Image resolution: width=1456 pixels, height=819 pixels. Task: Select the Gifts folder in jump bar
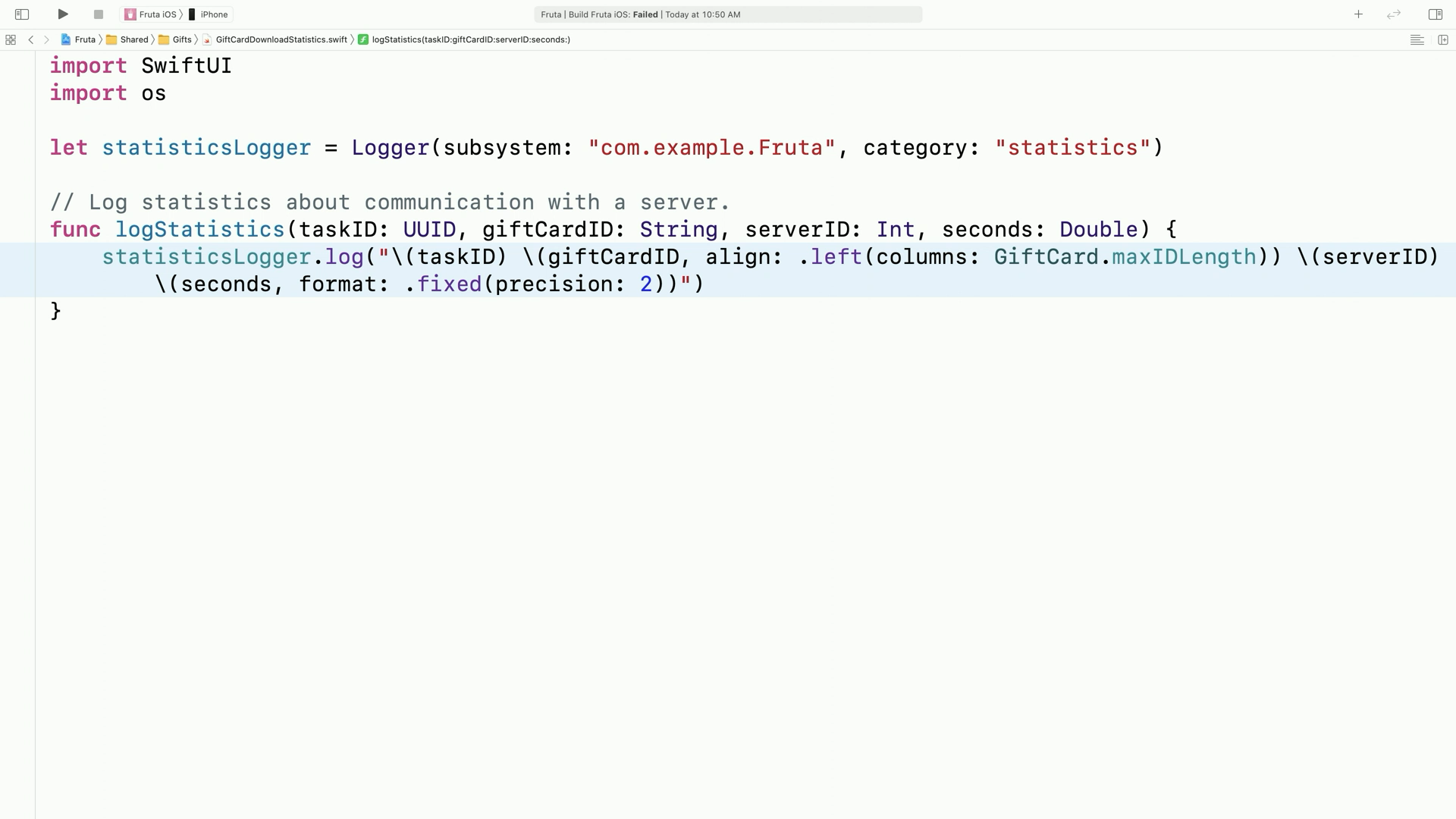(x=175, y=39)
